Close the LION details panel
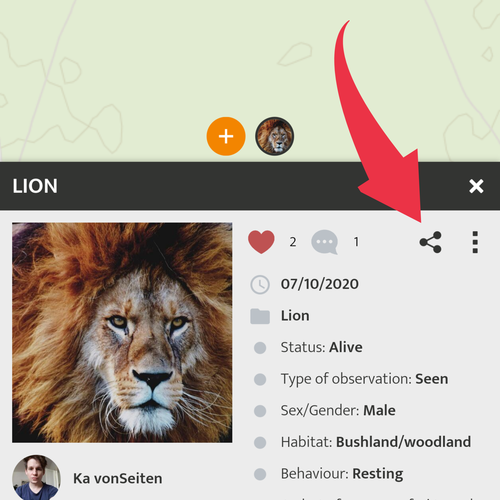The image size is (500, 500). [x=476, y=186]
